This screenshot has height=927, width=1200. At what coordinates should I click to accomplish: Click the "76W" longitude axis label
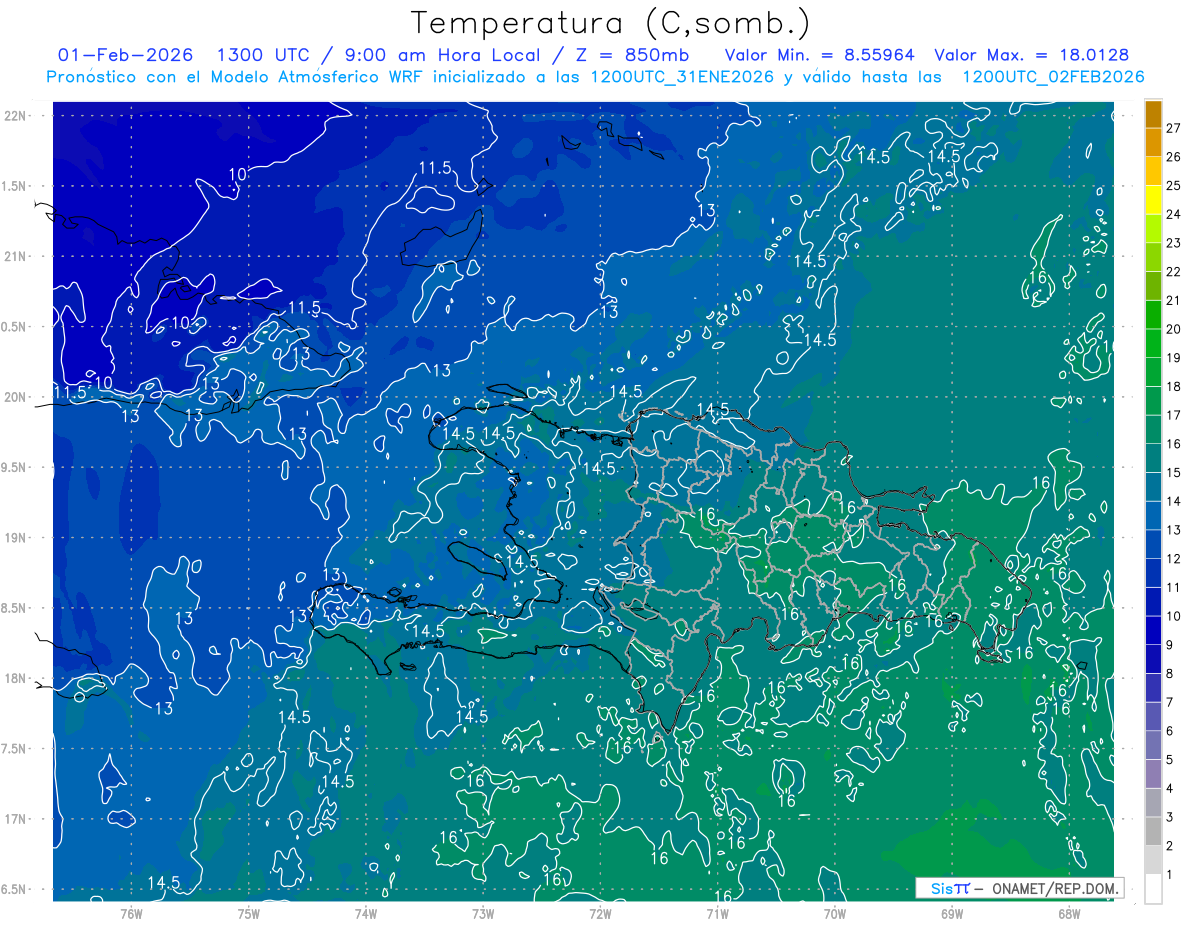pos(131,914)
